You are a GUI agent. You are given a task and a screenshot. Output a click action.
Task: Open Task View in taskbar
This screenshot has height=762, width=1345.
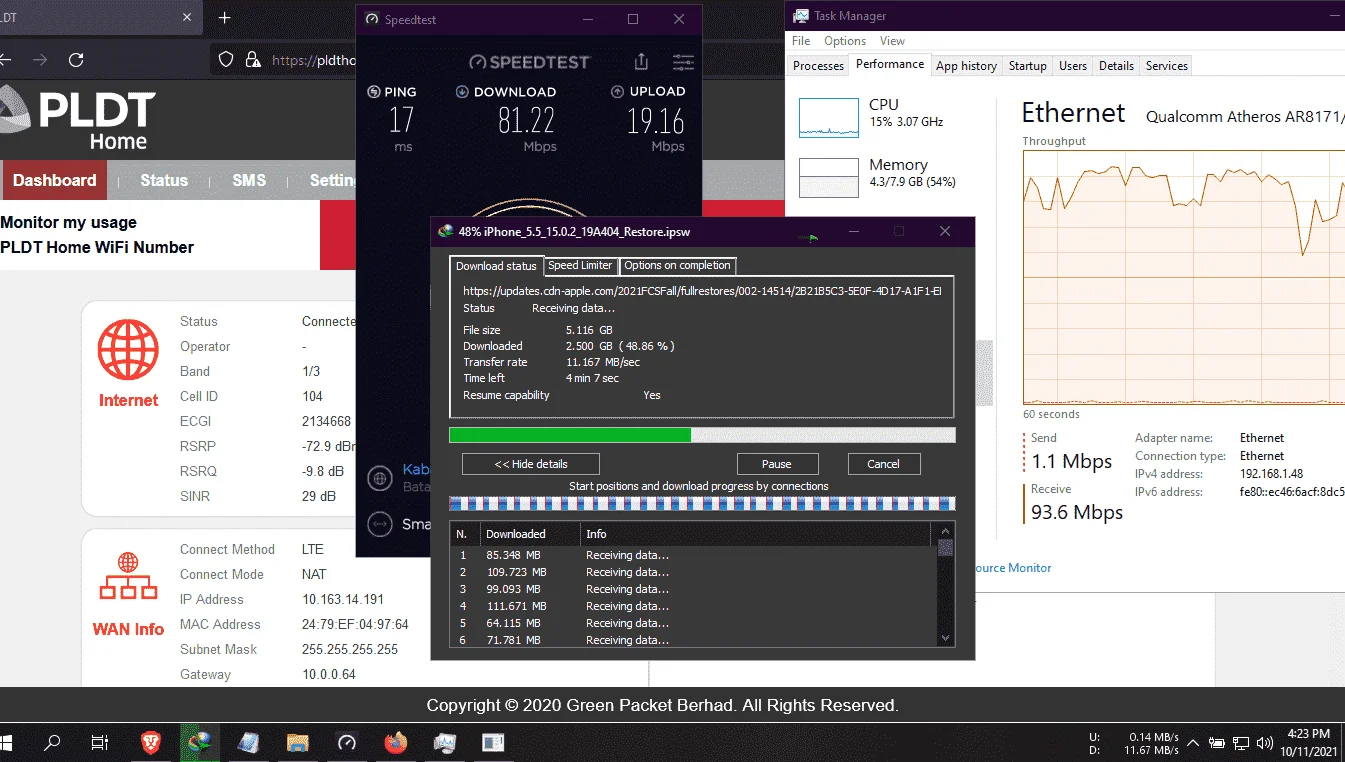click(100, 742)
